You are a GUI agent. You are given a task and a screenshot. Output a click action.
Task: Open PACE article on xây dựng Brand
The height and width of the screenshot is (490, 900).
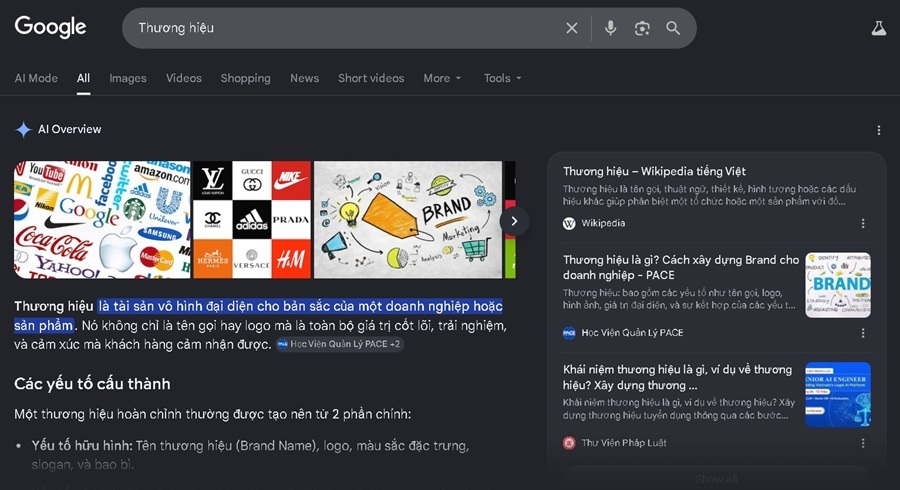(x=681, y=267)
